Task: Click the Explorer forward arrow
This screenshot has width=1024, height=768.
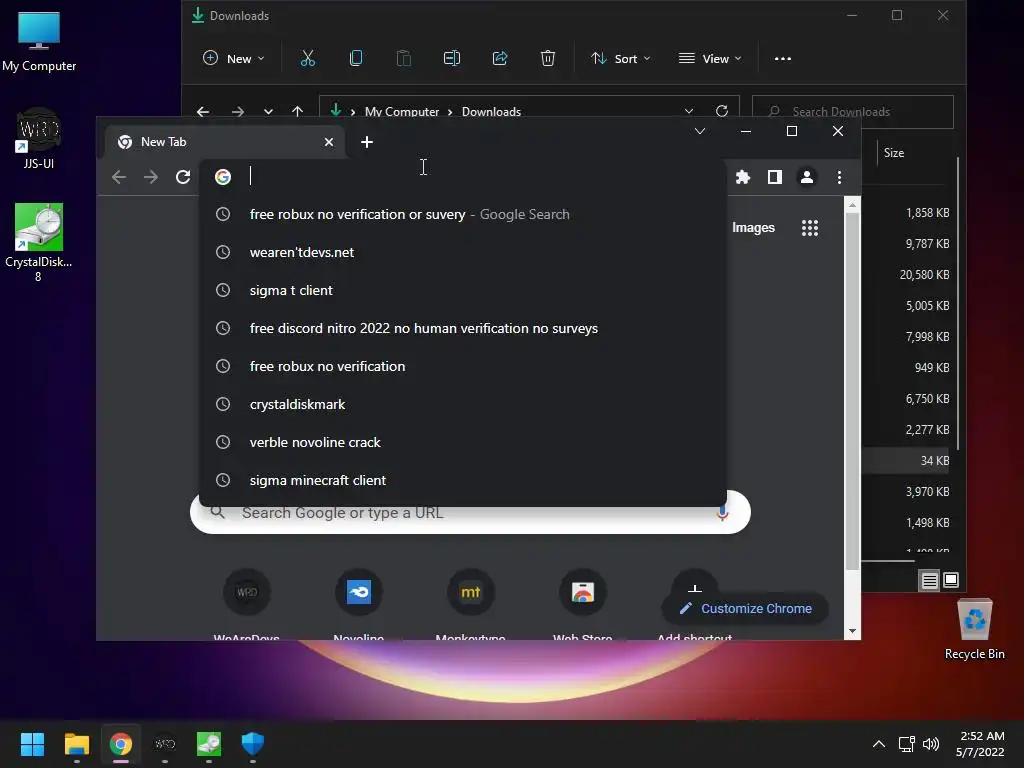Action: coord(238,112)
